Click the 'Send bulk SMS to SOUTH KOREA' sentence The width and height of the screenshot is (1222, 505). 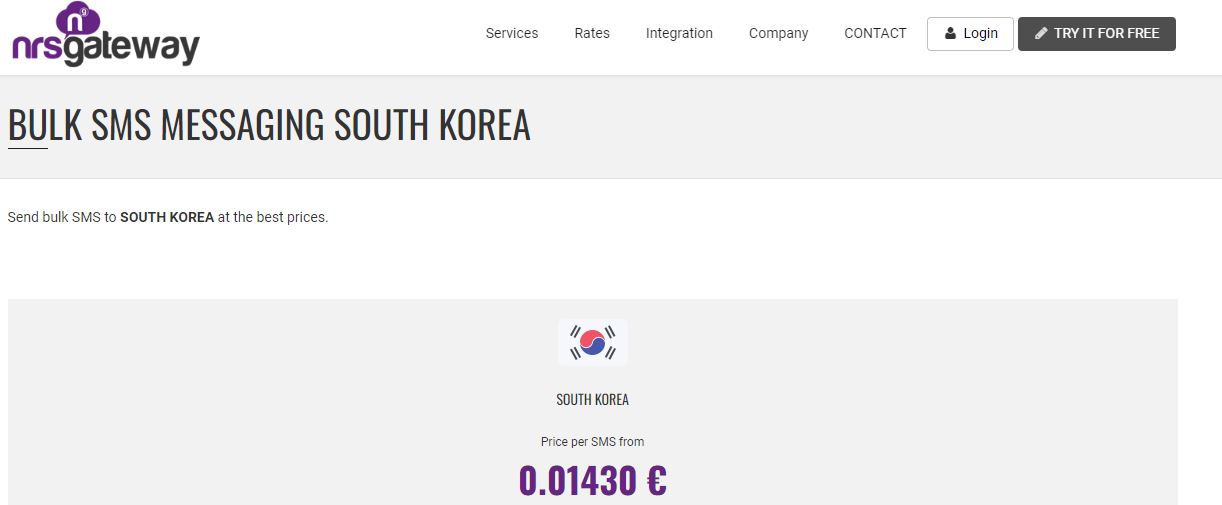click(x=168, y=217)
